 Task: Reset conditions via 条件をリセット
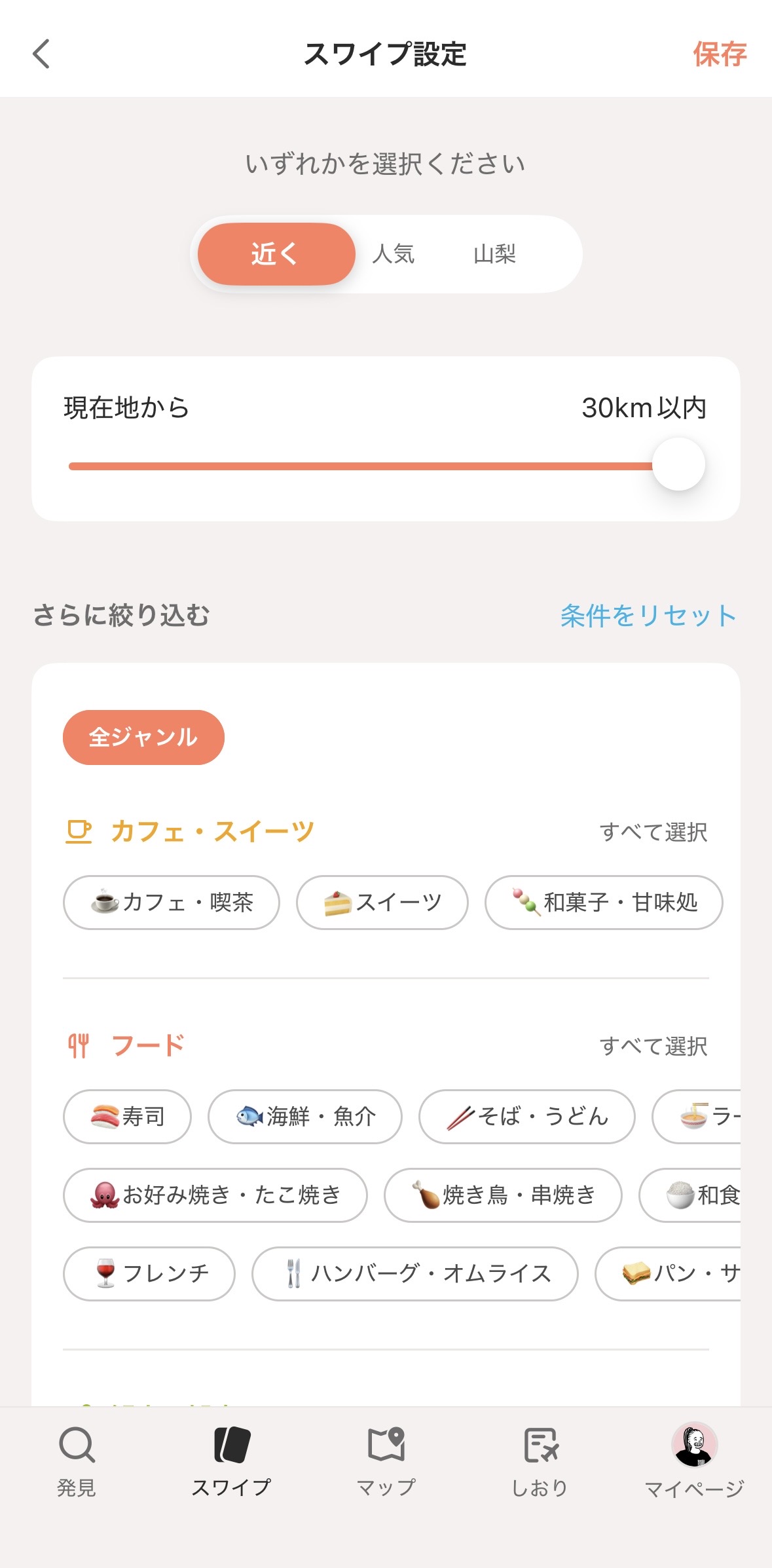coord(648,616)
